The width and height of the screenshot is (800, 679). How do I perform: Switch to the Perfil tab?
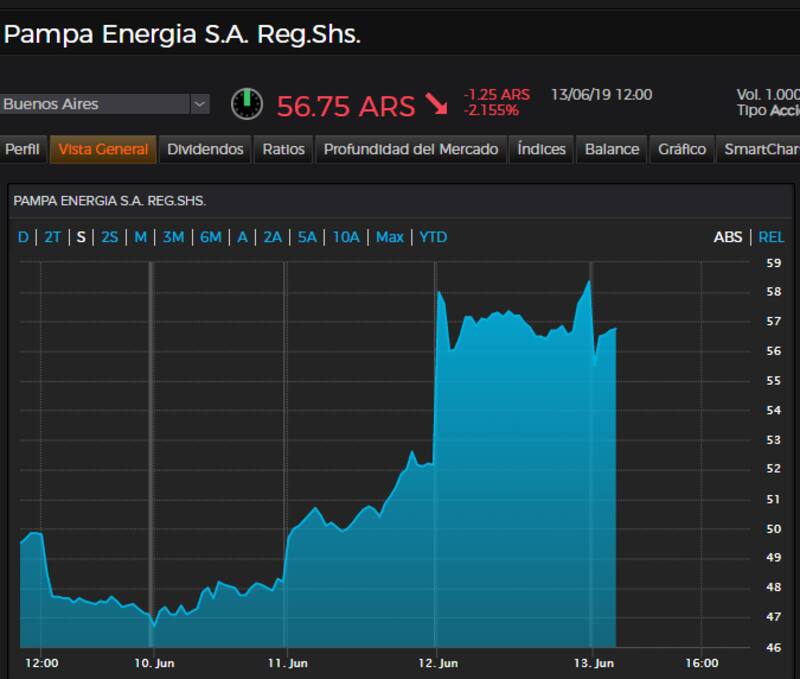tap(22, 149)
